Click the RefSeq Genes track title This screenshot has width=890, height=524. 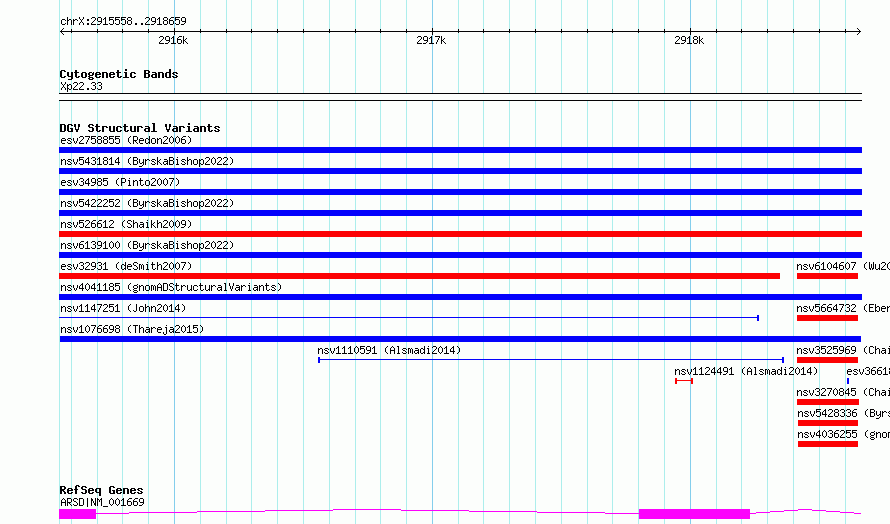click(x=101, y=490)
